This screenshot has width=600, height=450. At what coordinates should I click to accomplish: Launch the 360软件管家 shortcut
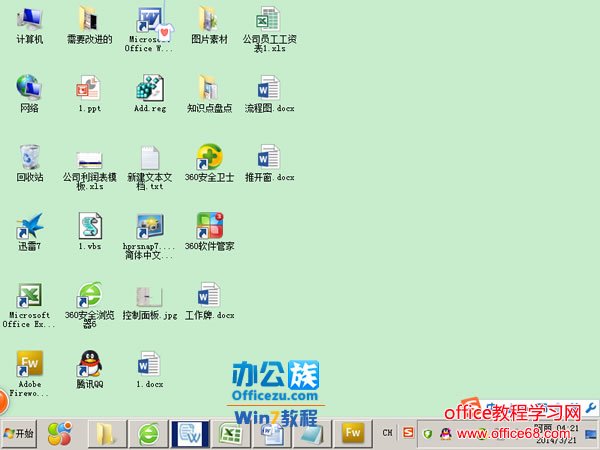pos(209,232)
